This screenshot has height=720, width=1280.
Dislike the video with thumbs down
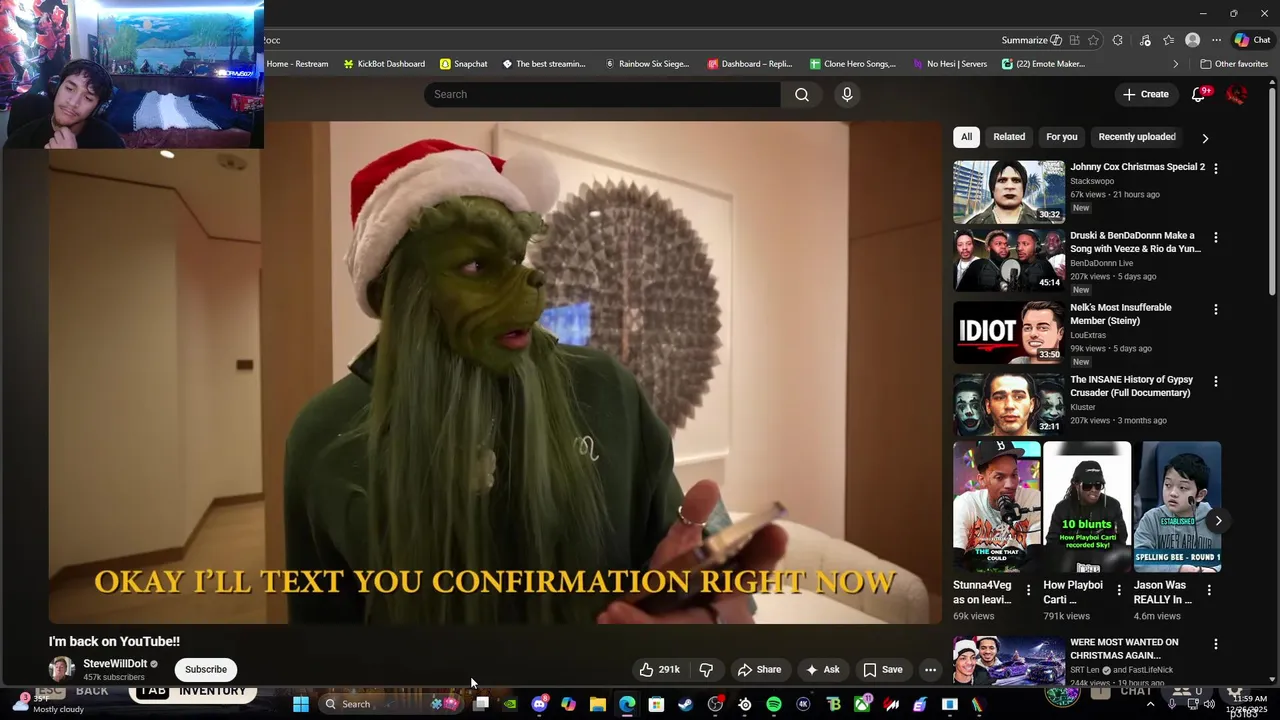pyautogui.click(x=706, y=670)
